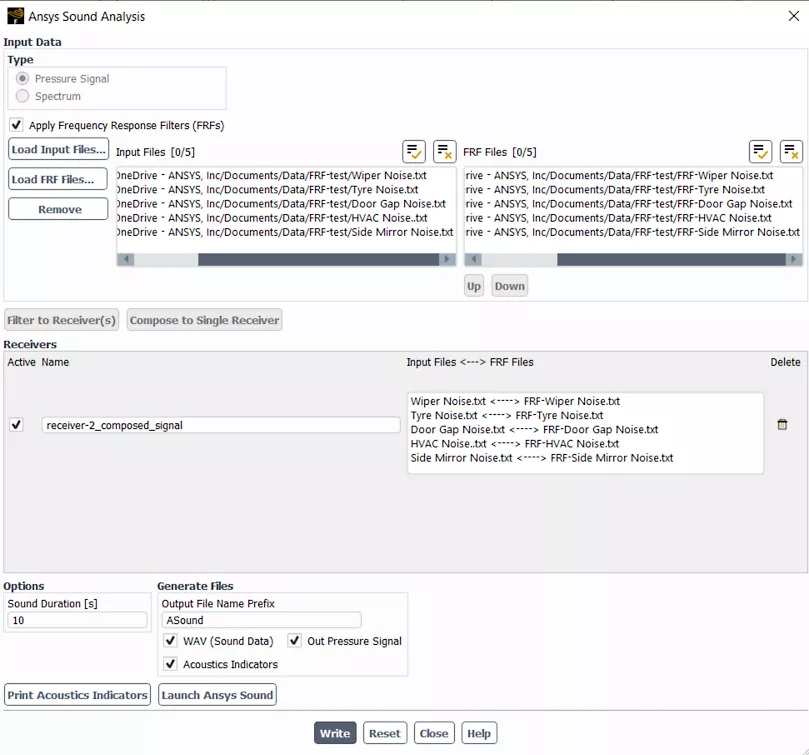809x755 pixels.
Task: Select the Spectrum radio button
Action: 22,96
